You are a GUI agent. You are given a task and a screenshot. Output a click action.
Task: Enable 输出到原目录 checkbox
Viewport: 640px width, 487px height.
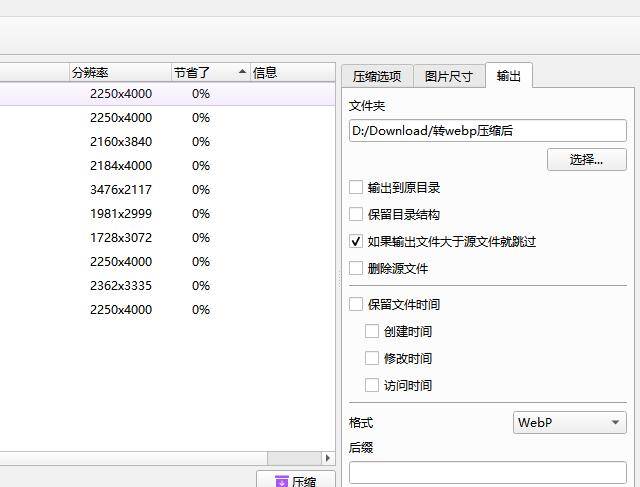tap(356, 188)
